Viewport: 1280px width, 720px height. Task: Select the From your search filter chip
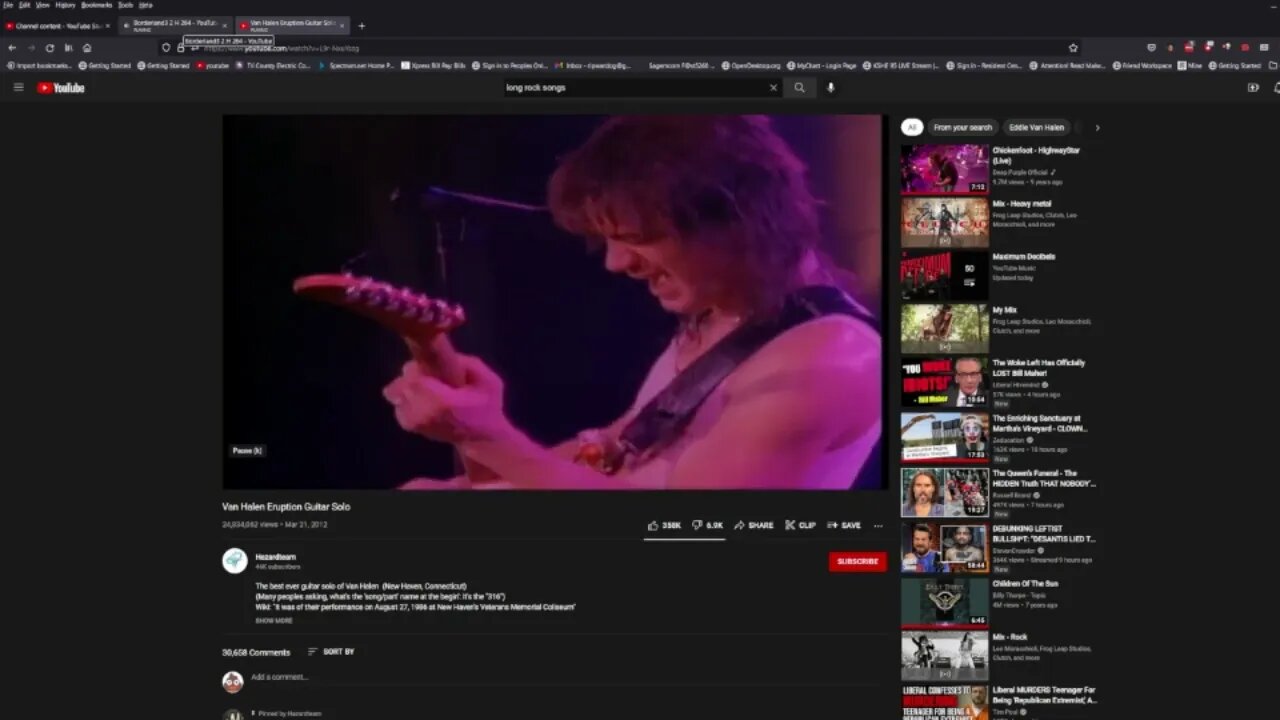(963, 127)
